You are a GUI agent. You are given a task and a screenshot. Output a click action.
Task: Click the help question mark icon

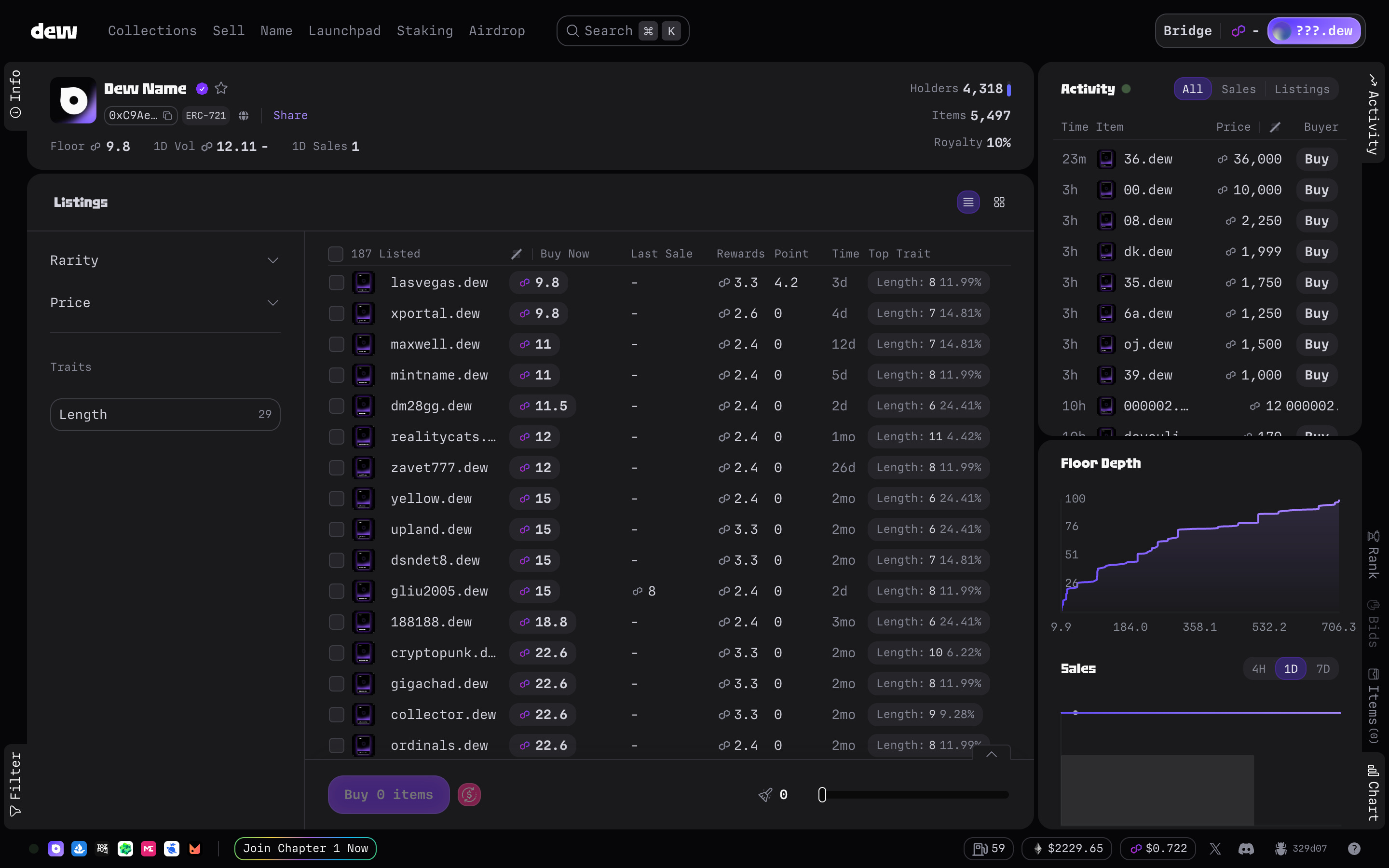(1353, 848)
